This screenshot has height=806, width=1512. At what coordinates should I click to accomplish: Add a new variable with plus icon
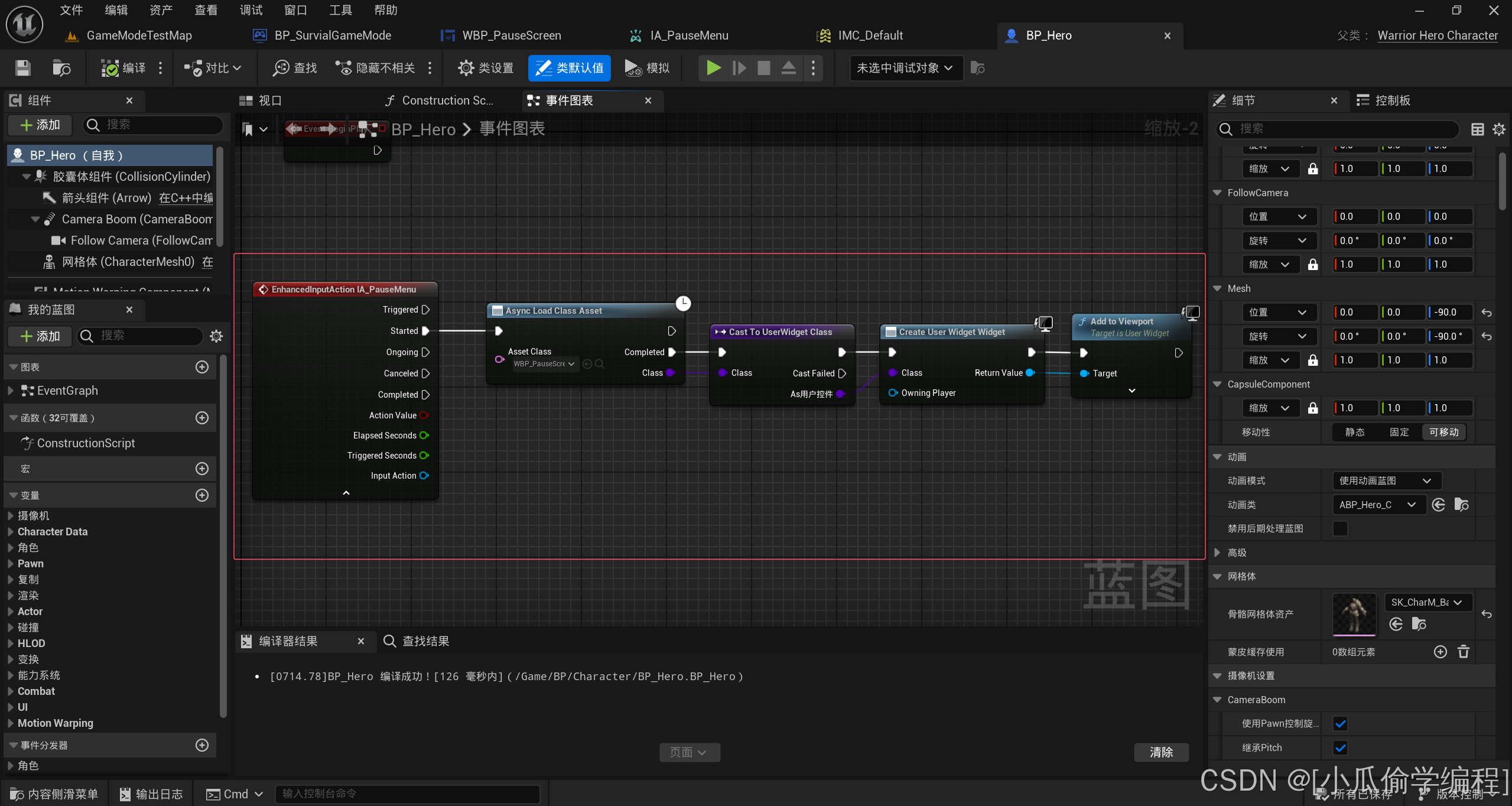(x=202, y=495)
